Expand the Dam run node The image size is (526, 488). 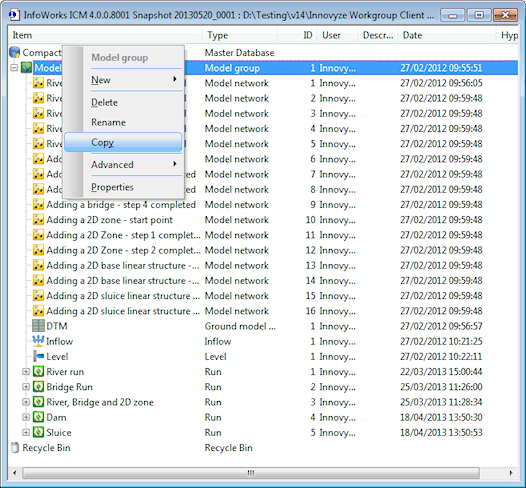pyautogui.click(x=26, y=417)
